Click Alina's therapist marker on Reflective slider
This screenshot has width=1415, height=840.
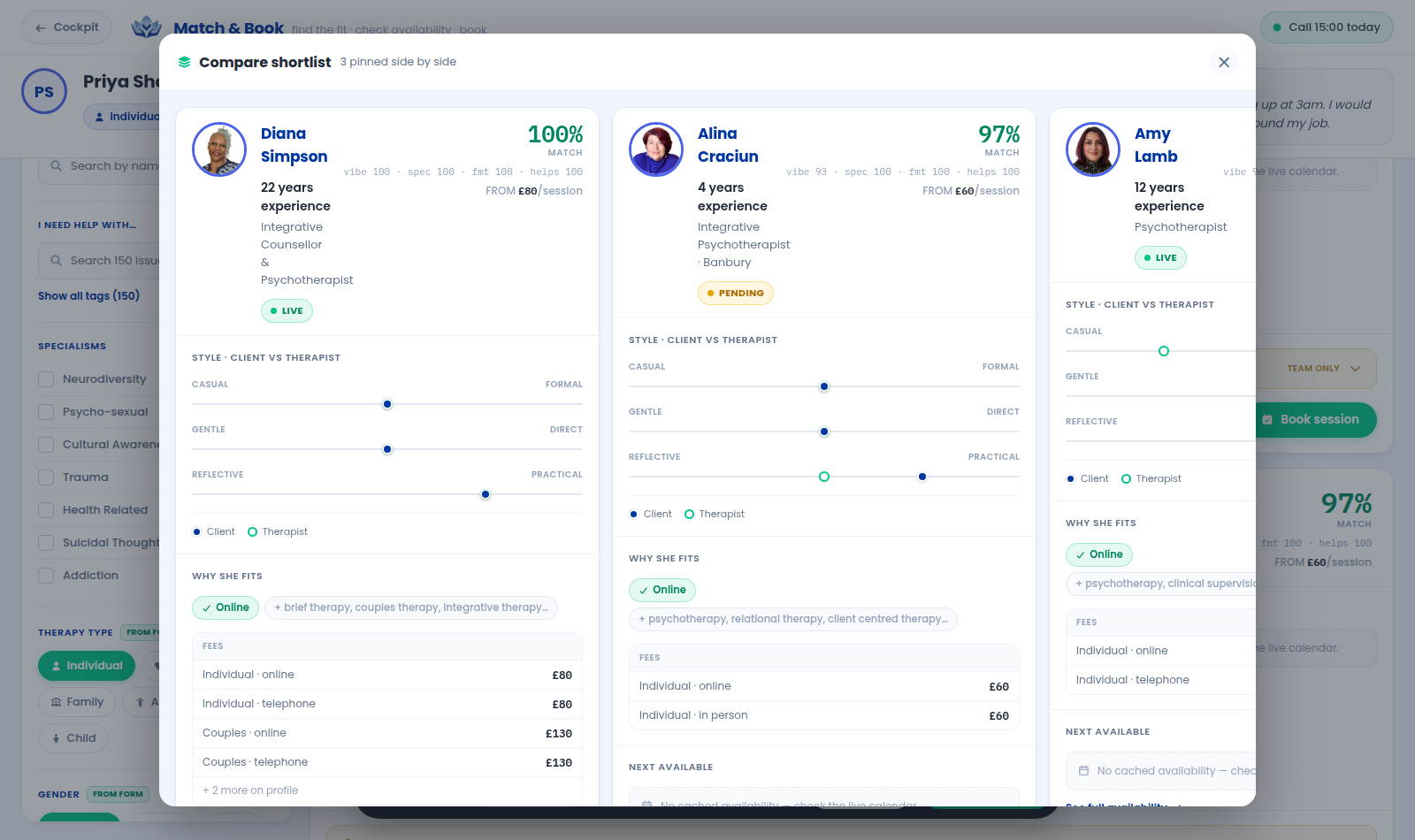click(x=824, y=477)
